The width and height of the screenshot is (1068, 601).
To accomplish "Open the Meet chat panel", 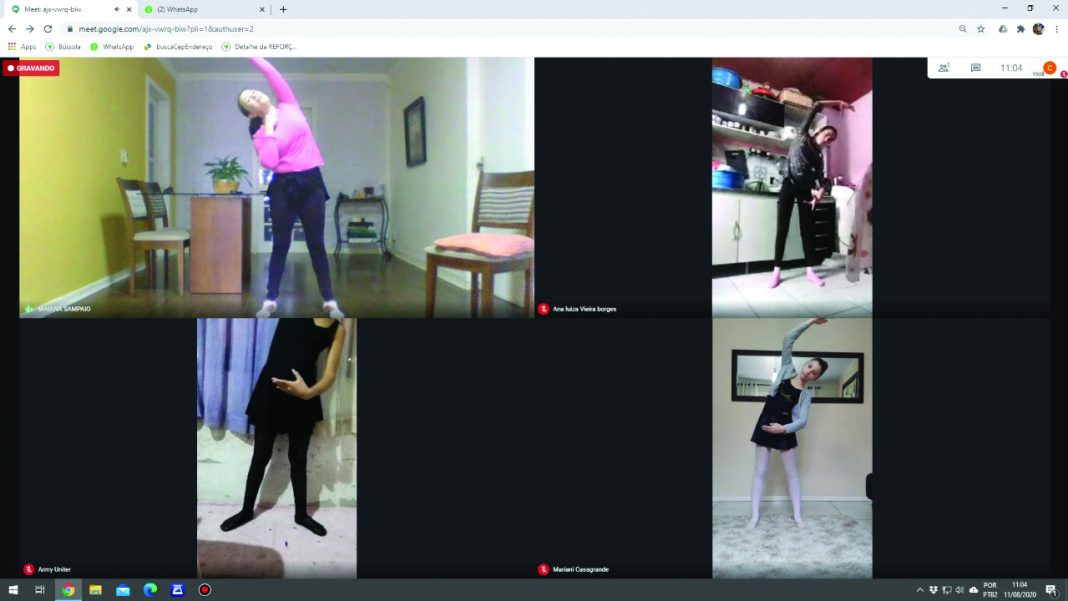I will point(976,68).
